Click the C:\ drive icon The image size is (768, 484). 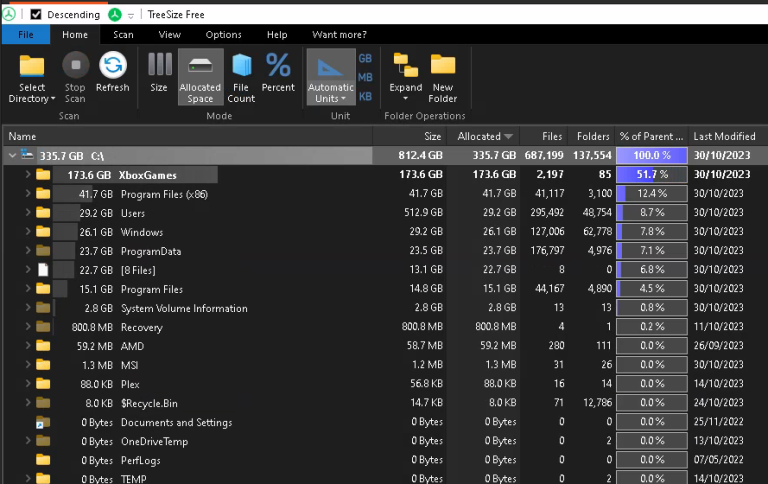[27, 155]
